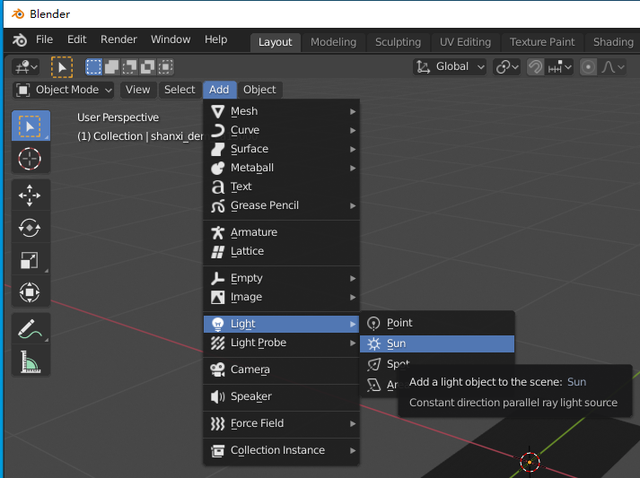Click the Blender logo menu icon

coord(19,40)
